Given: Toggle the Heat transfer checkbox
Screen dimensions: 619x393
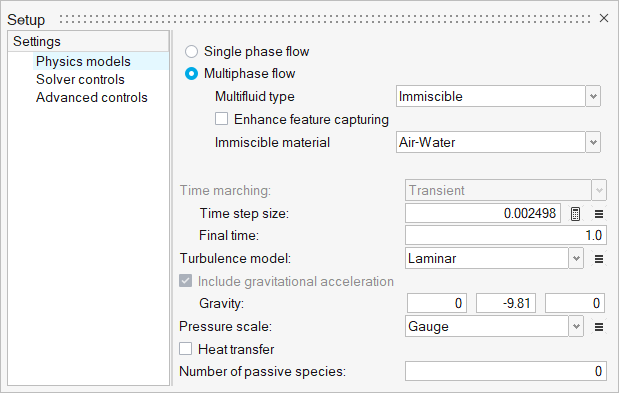Looking at the screenshot, I should click(186, 349).
